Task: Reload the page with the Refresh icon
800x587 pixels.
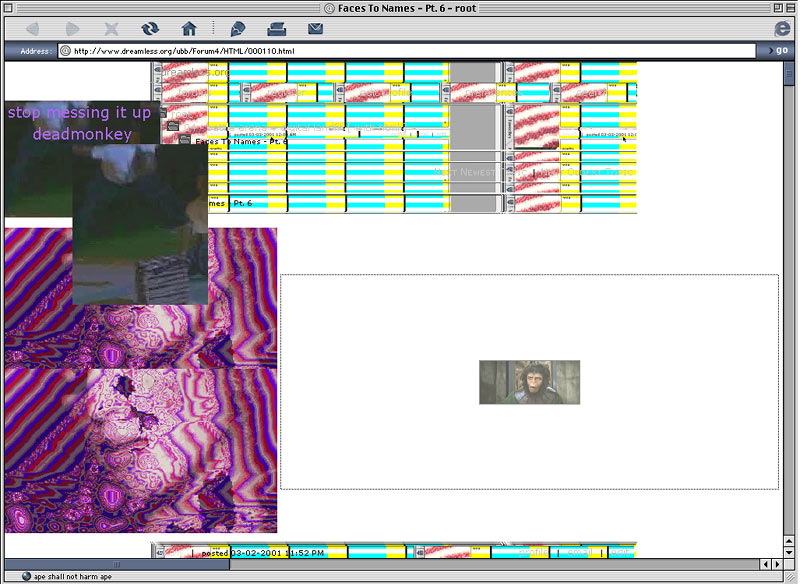Action: coord(150,29)
